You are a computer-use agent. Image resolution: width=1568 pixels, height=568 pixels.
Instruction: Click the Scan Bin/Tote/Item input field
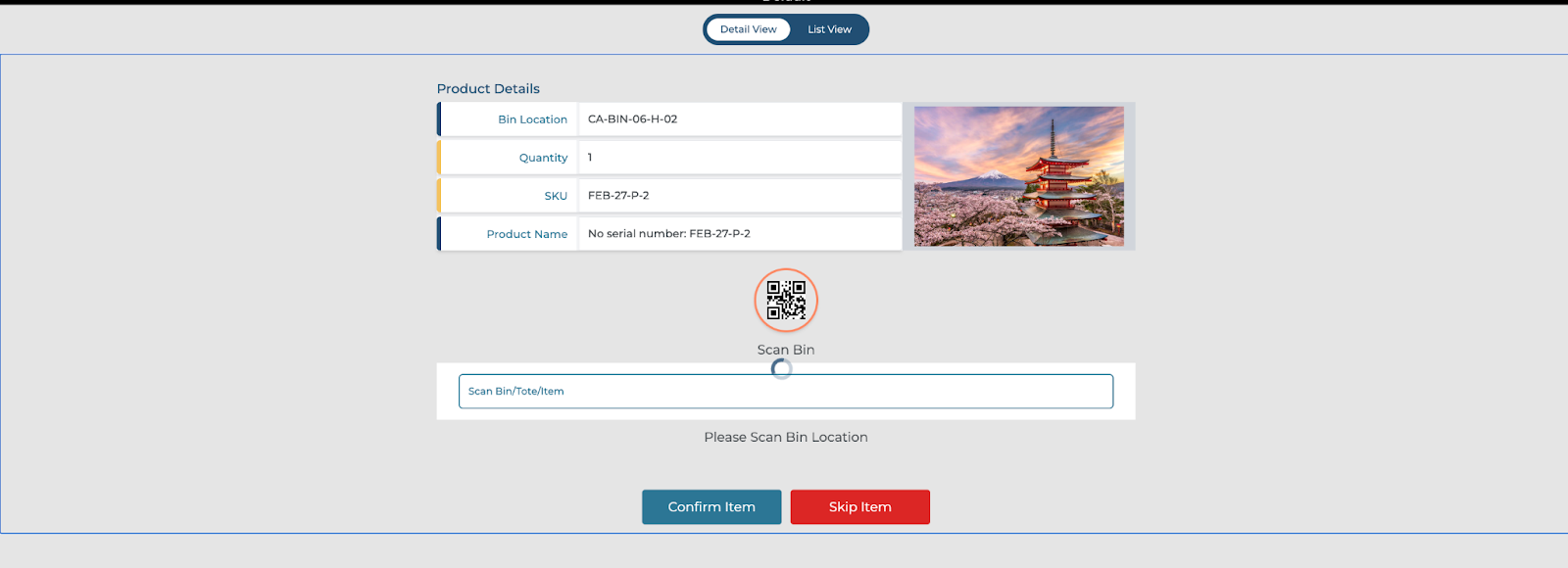pyautogui.click(x=785, y=392)
